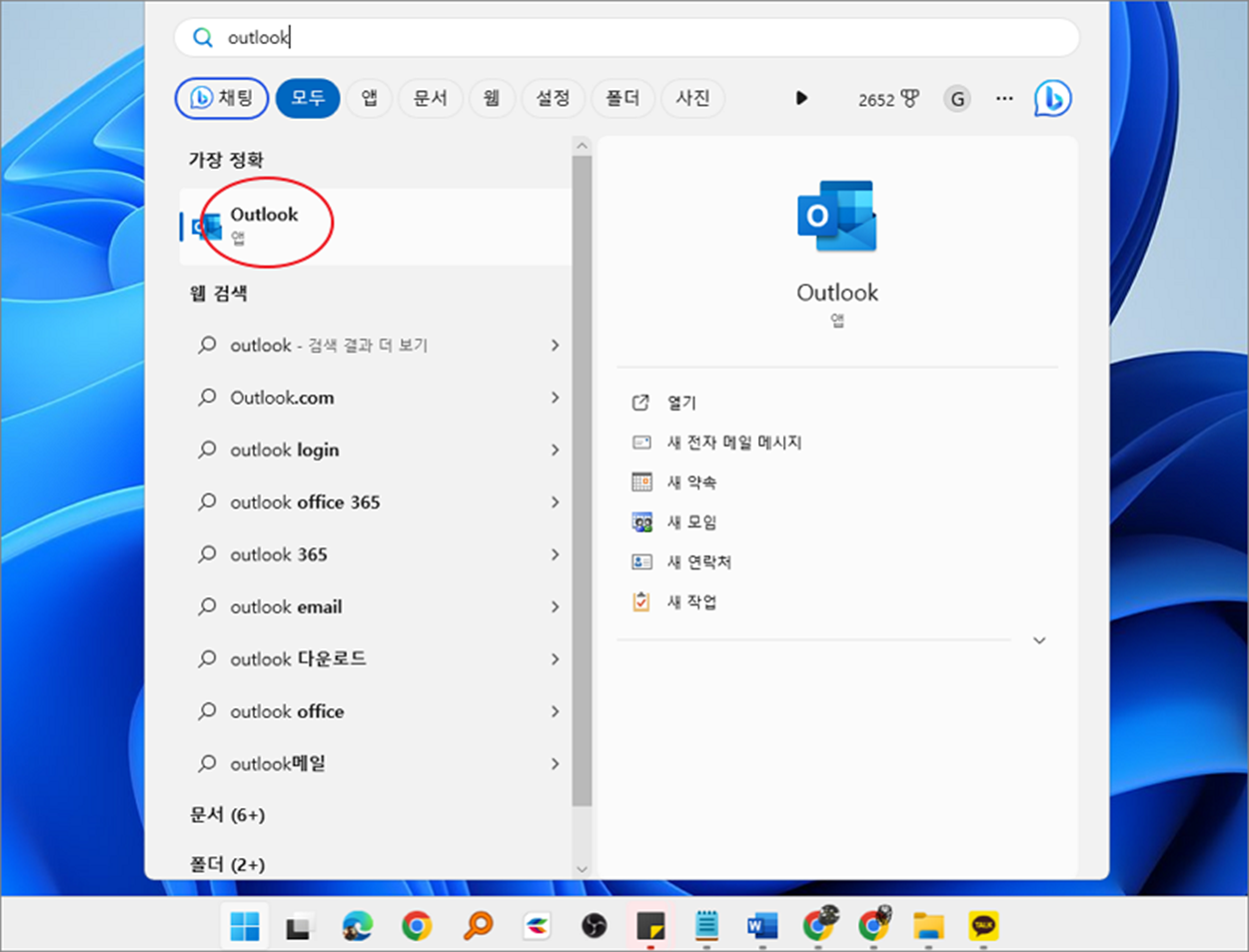Select the 사진 filter tab

(x=692, y=98)
